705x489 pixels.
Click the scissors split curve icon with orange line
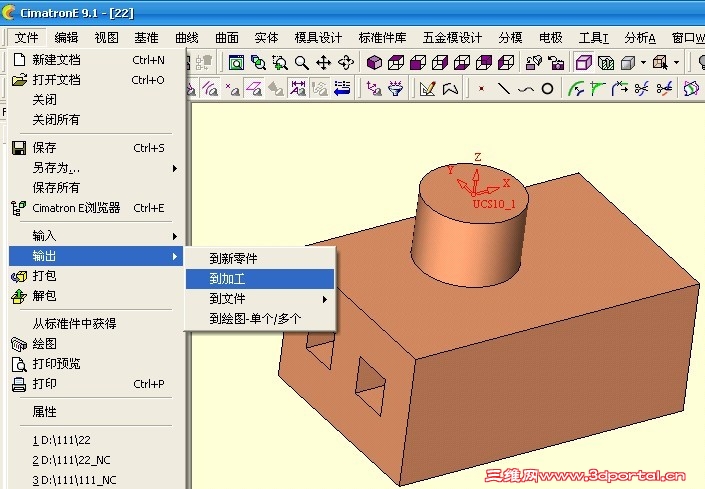pyautogui.click(x=664, y=88)
